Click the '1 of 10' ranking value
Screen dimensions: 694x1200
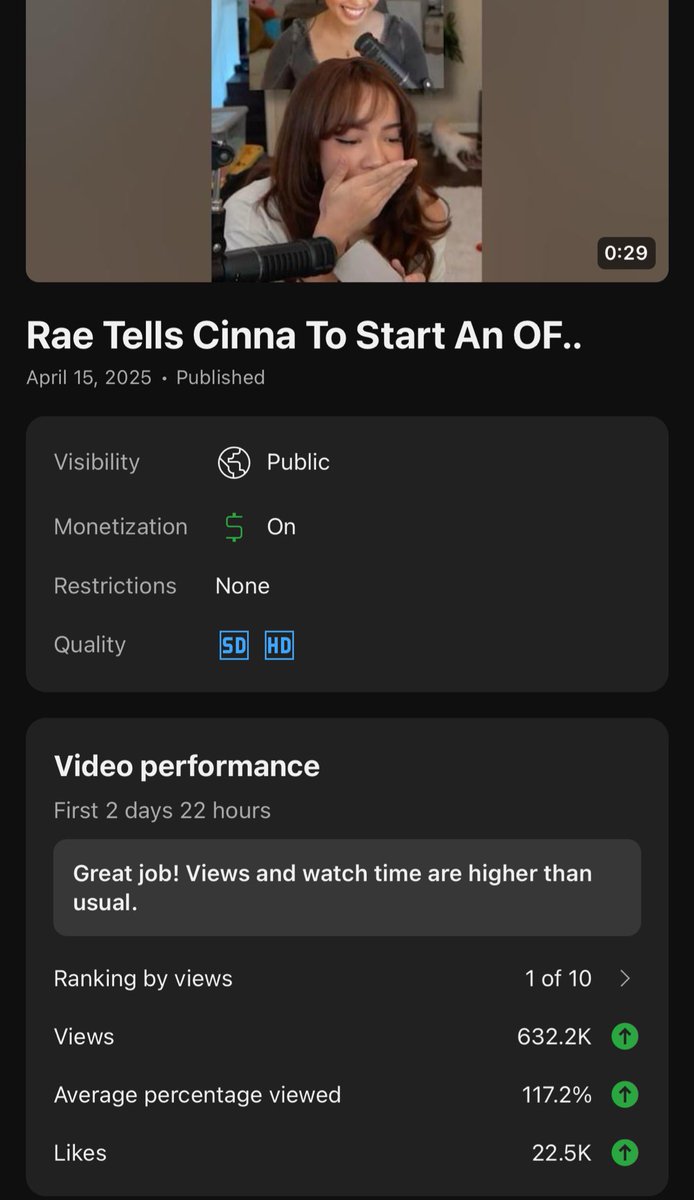pos(558,979)
